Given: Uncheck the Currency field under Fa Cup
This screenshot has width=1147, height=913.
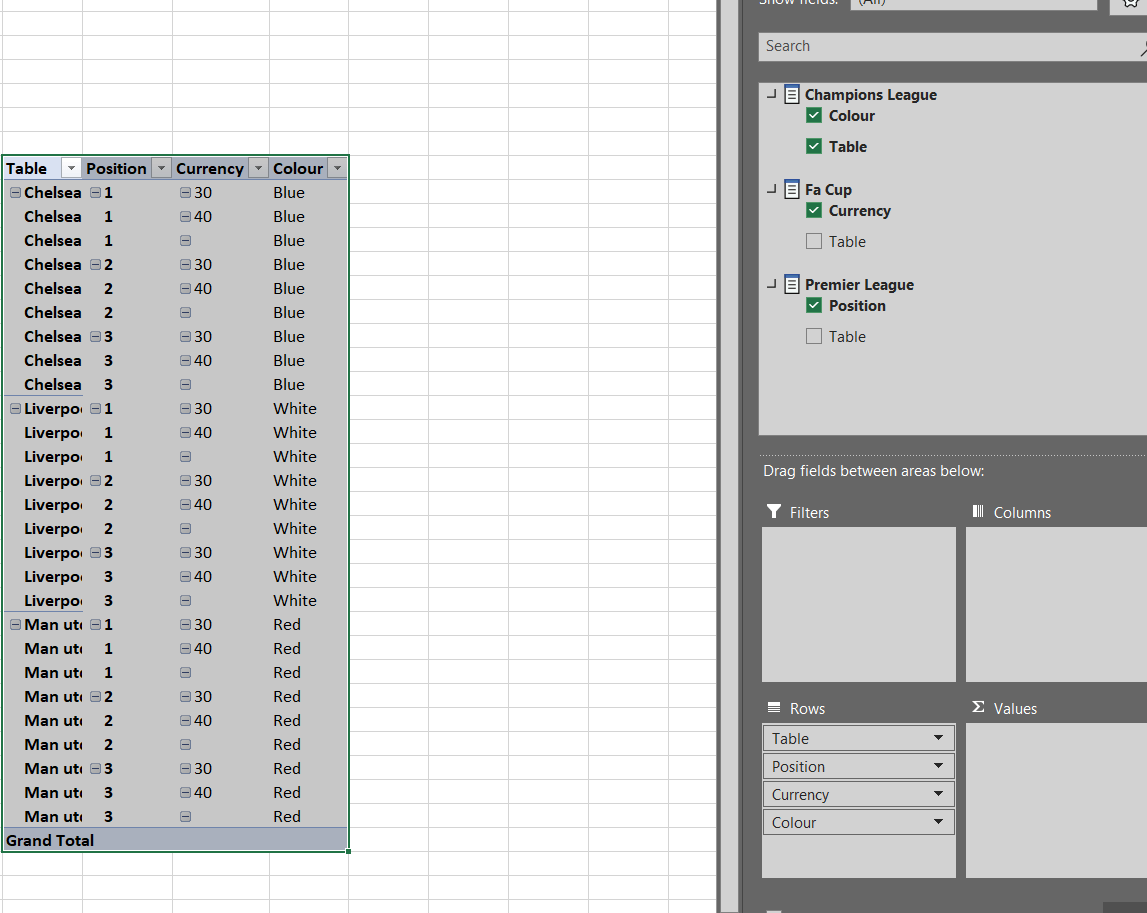Looking at the screenshot, I should tap(813, 210).
